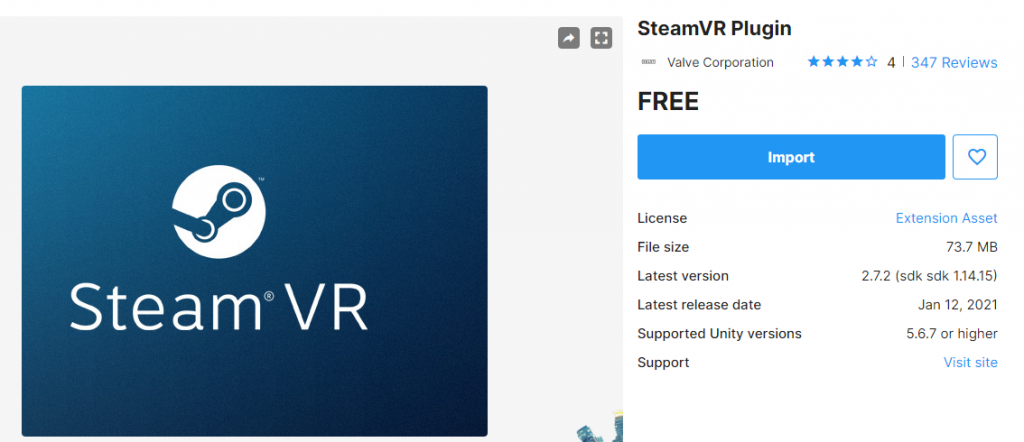This screenshot has width=1024, height=442.
Task: Follow the Visit site support link
Action: click(970, 362)
